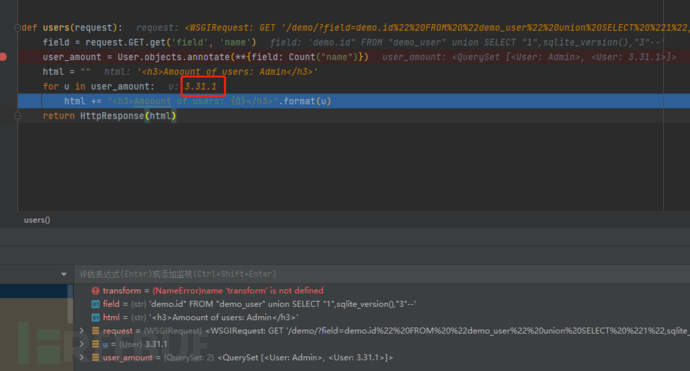The image size is (690, 371).
Task: Collapse the users function using fold marker
Action: (x=18, y=28)
